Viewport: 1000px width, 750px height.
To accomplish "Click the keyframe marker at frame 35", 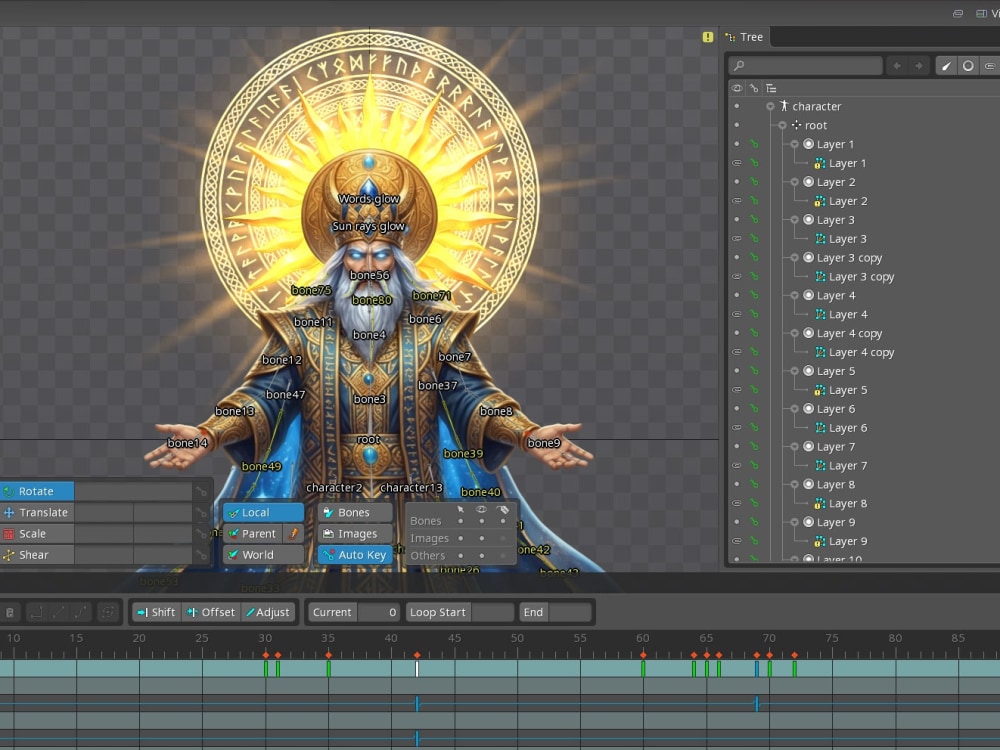I will (328, 655).
